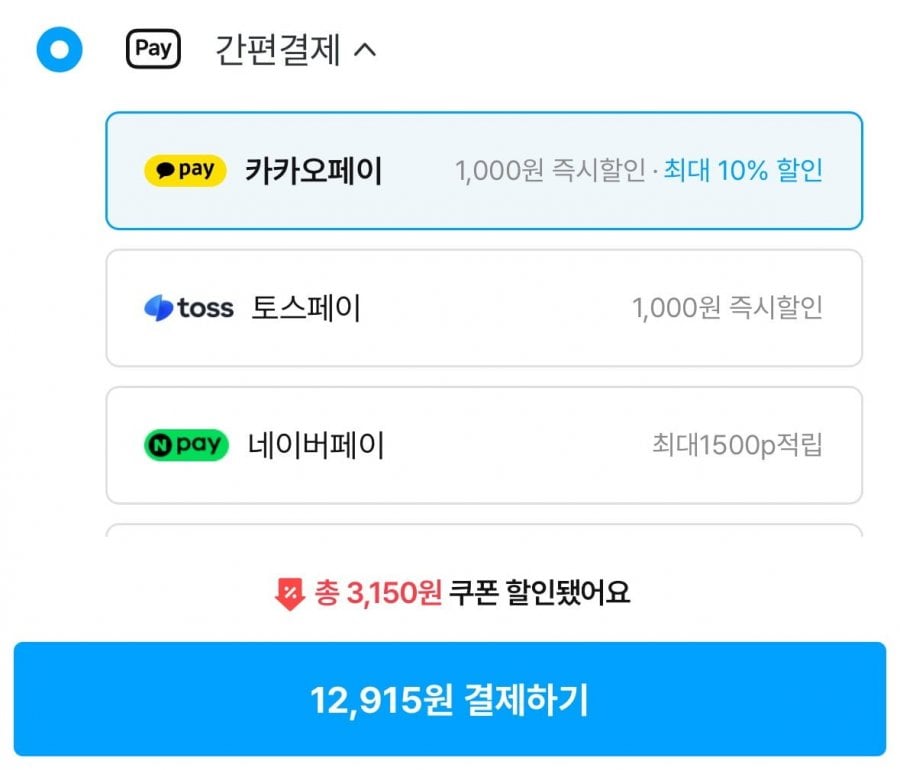Click the 쿠폰 할인됐어요 text
The height and width of the screenshot is (770, 900).
[541, 594]
